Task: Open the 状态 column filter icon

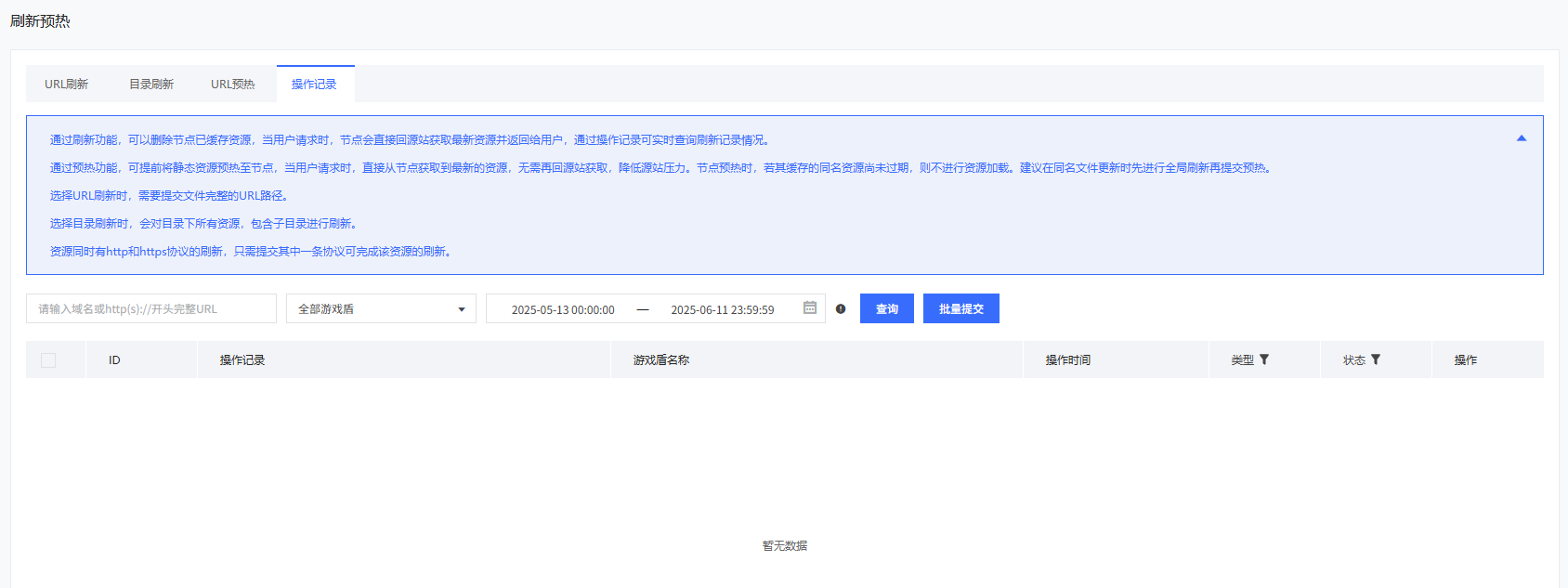Action: (1376, 359)
